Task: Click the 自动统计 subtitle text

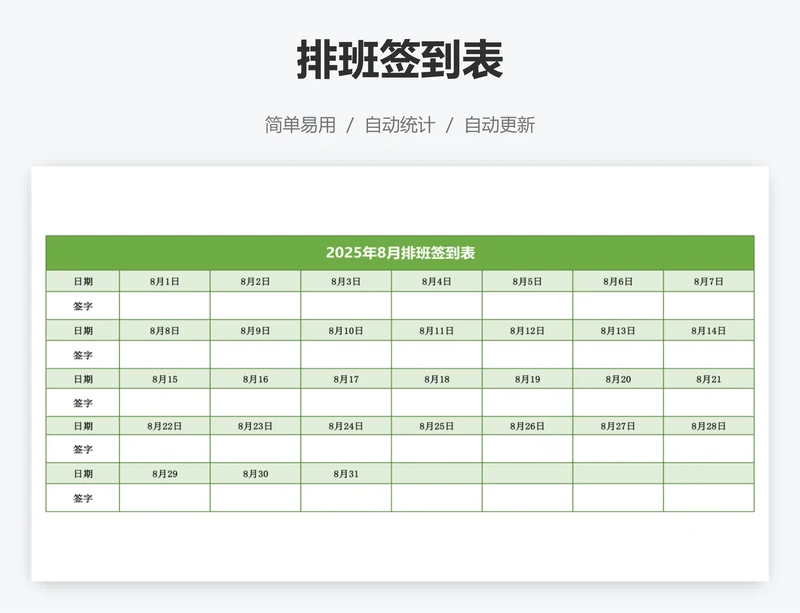Action: pyautogui.click(x=400, y=125)
